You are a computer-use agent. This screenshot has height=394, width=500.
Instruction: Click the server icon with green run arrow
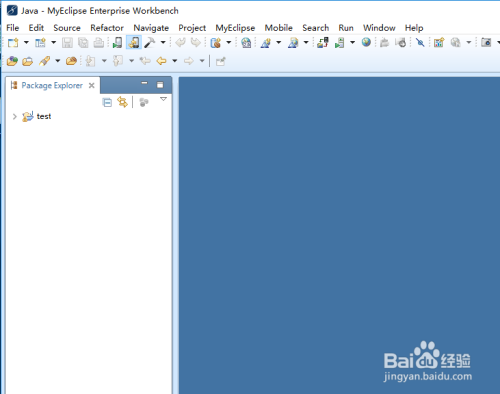(340, 43)
